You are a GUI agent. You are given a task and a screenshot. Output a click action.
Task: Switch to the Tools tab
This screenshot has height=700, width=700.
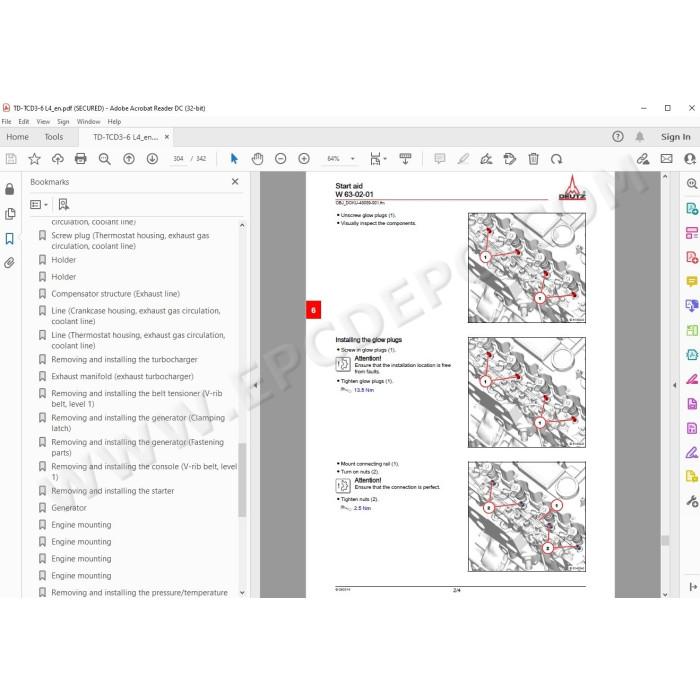54,137
